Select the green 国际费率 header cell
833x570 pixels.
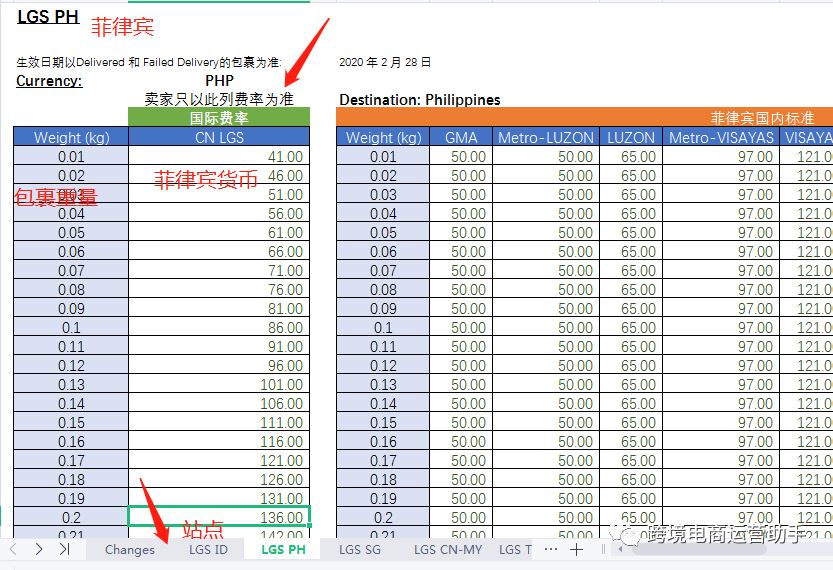click(x=219, y=117)
